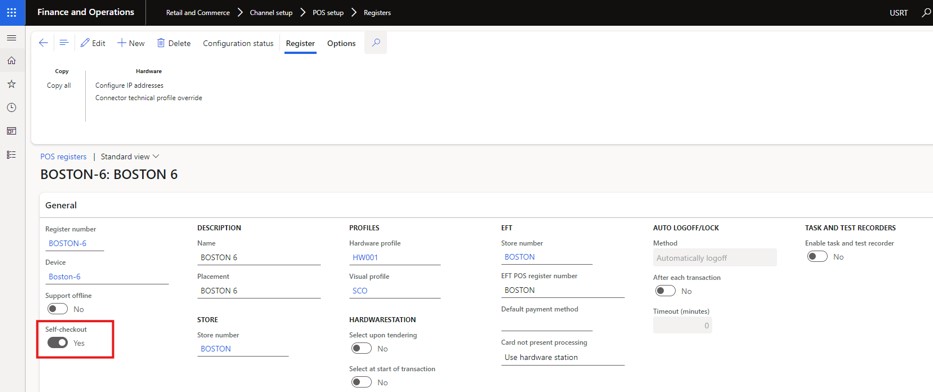Open Card not present processing dropdown
The height and width of the screenshot is (392, 933).
[562, 357]
